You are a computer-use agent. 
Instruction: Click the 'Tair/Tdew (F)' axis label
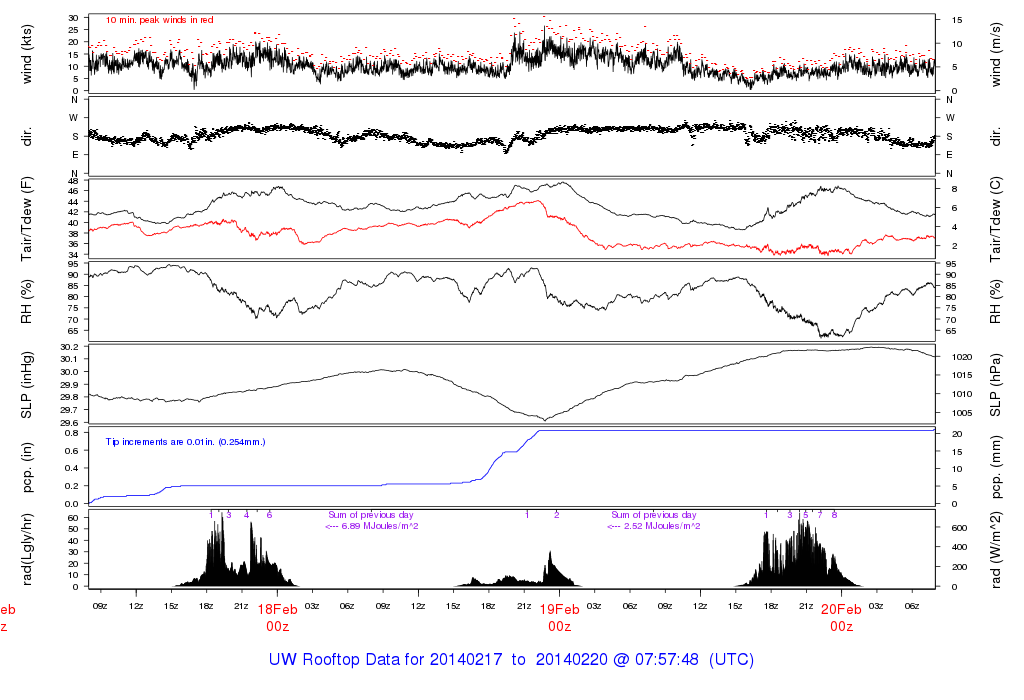(27, 219)
